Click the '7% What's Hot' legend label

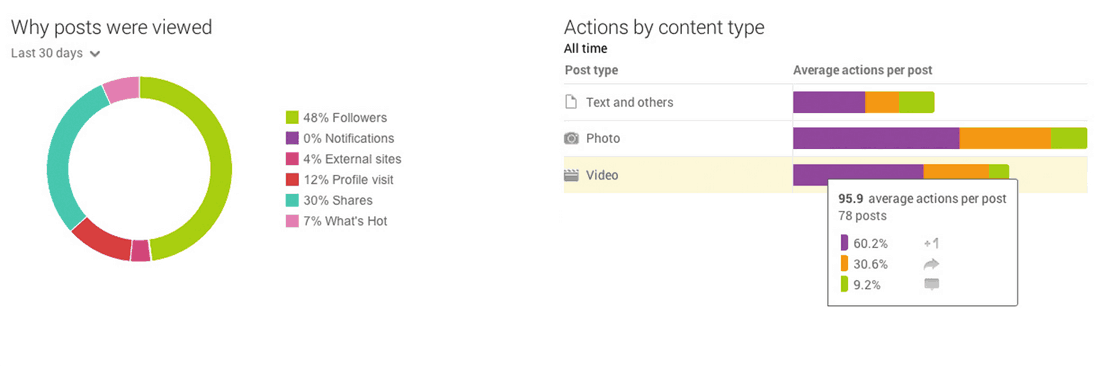[x=345, y=221]
